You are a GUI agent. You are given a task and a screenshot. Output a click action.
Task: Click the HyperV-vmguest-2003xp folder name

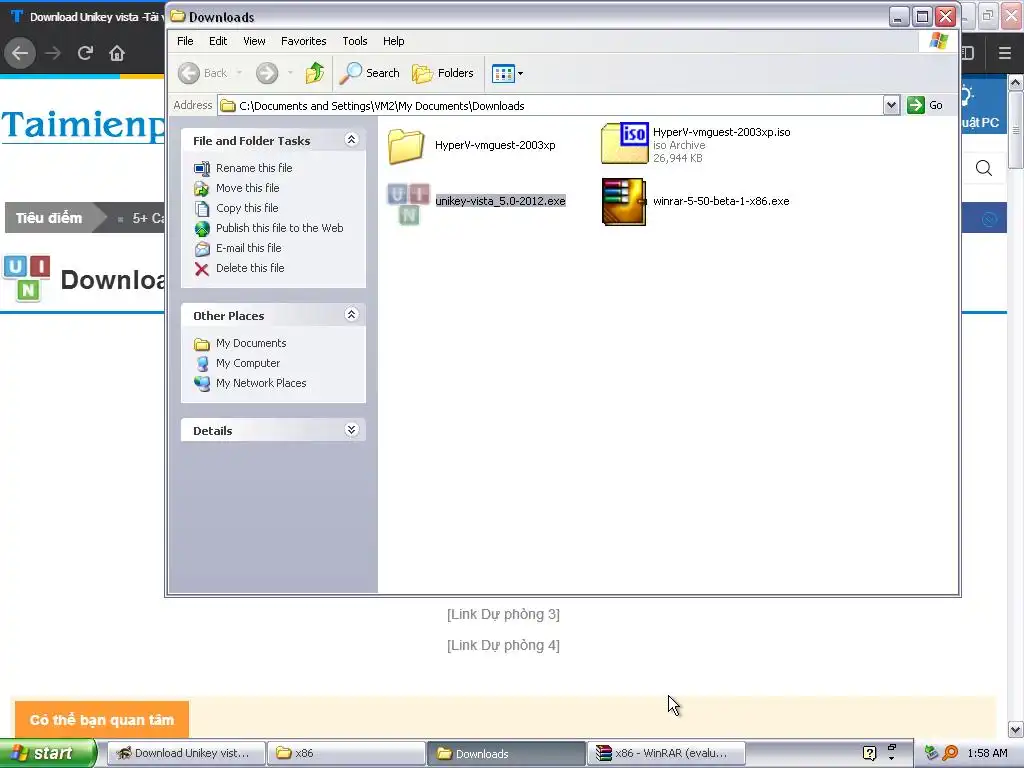(495, 146)
